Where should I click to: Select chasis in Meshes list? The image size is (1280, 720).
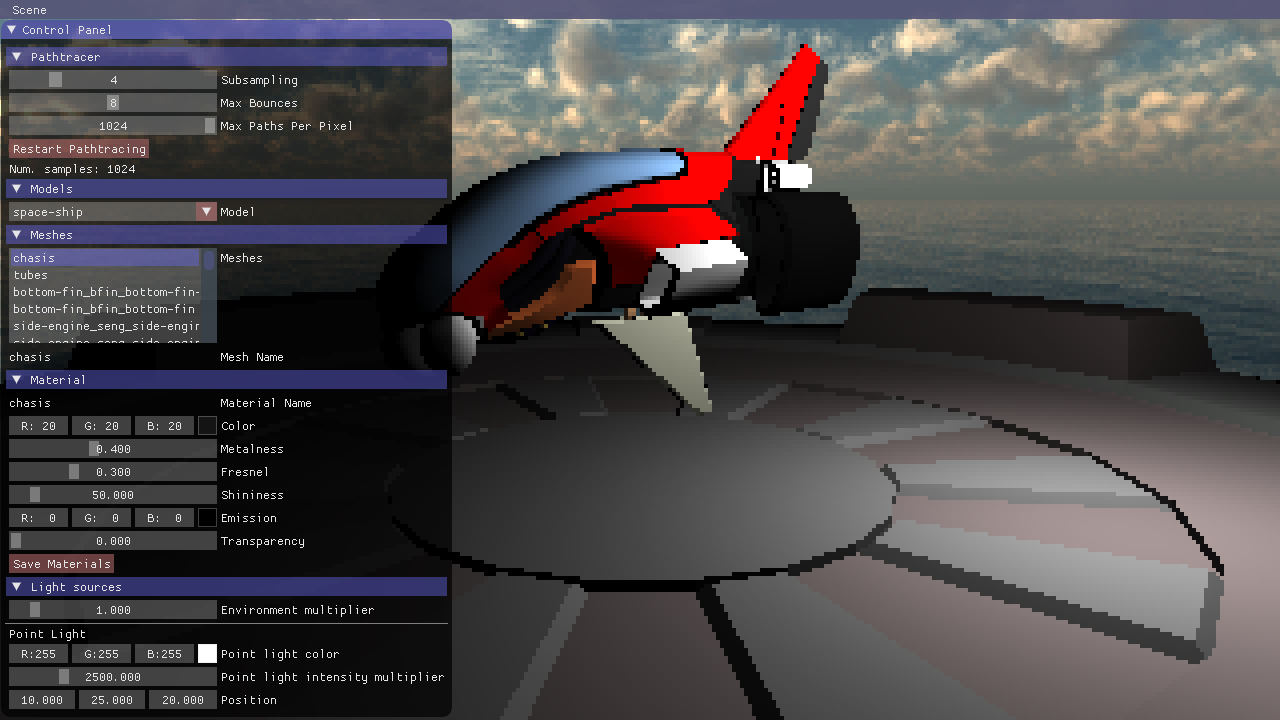click(105, 258)
